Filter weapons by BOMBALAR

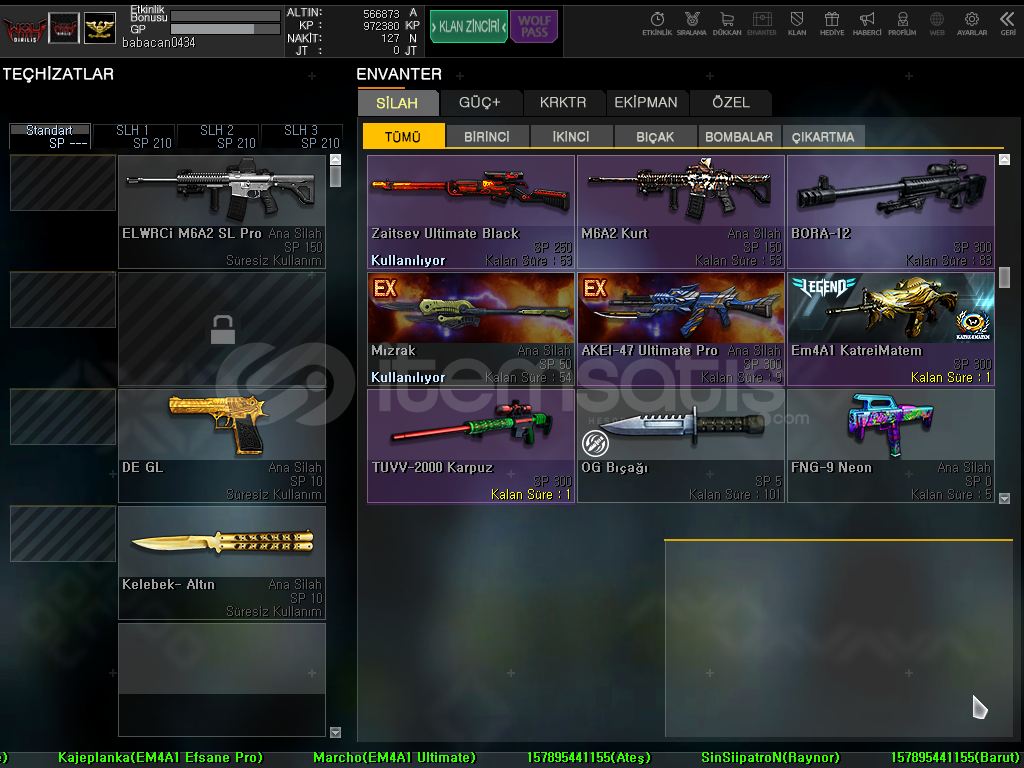pos(739,136)
